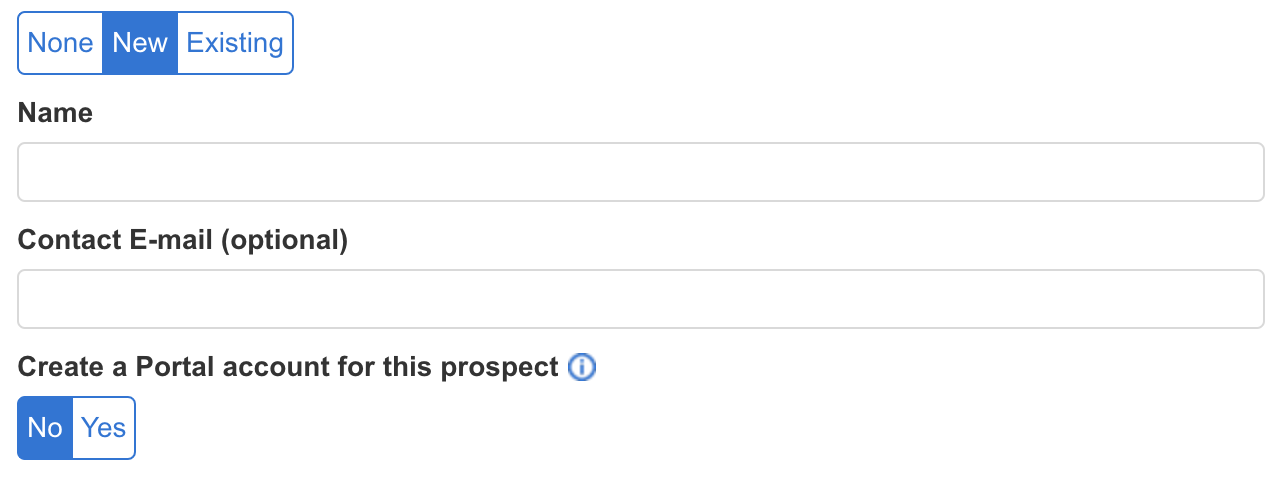
Task: Click the Name field label
Action: (x=55, y=113)
